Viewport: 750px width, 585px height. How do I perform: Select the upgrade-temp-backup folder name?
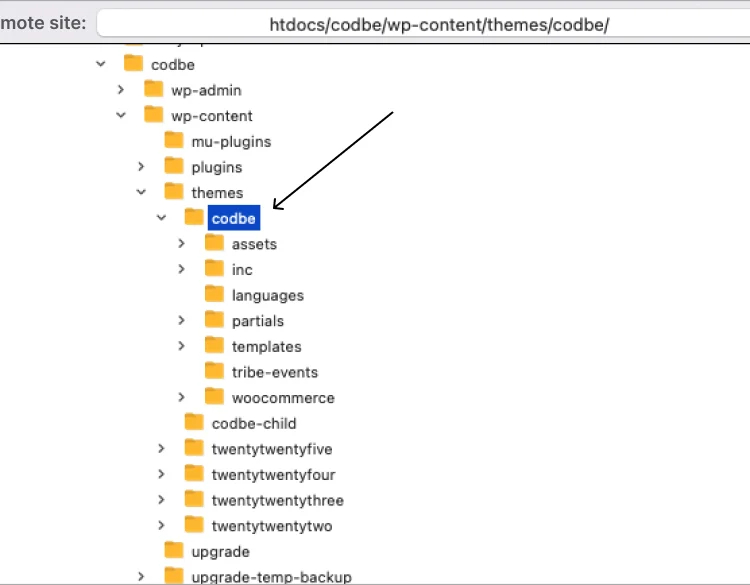(x=271, y=577)
